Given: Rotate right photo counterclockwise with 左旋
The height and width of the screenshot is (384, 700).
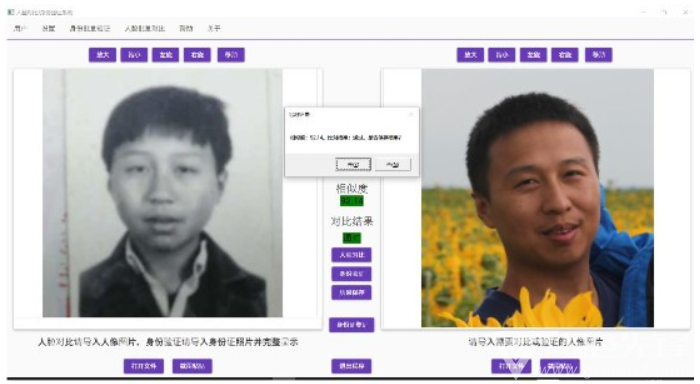Looking at the screenshot, I should tap(533, 55).
